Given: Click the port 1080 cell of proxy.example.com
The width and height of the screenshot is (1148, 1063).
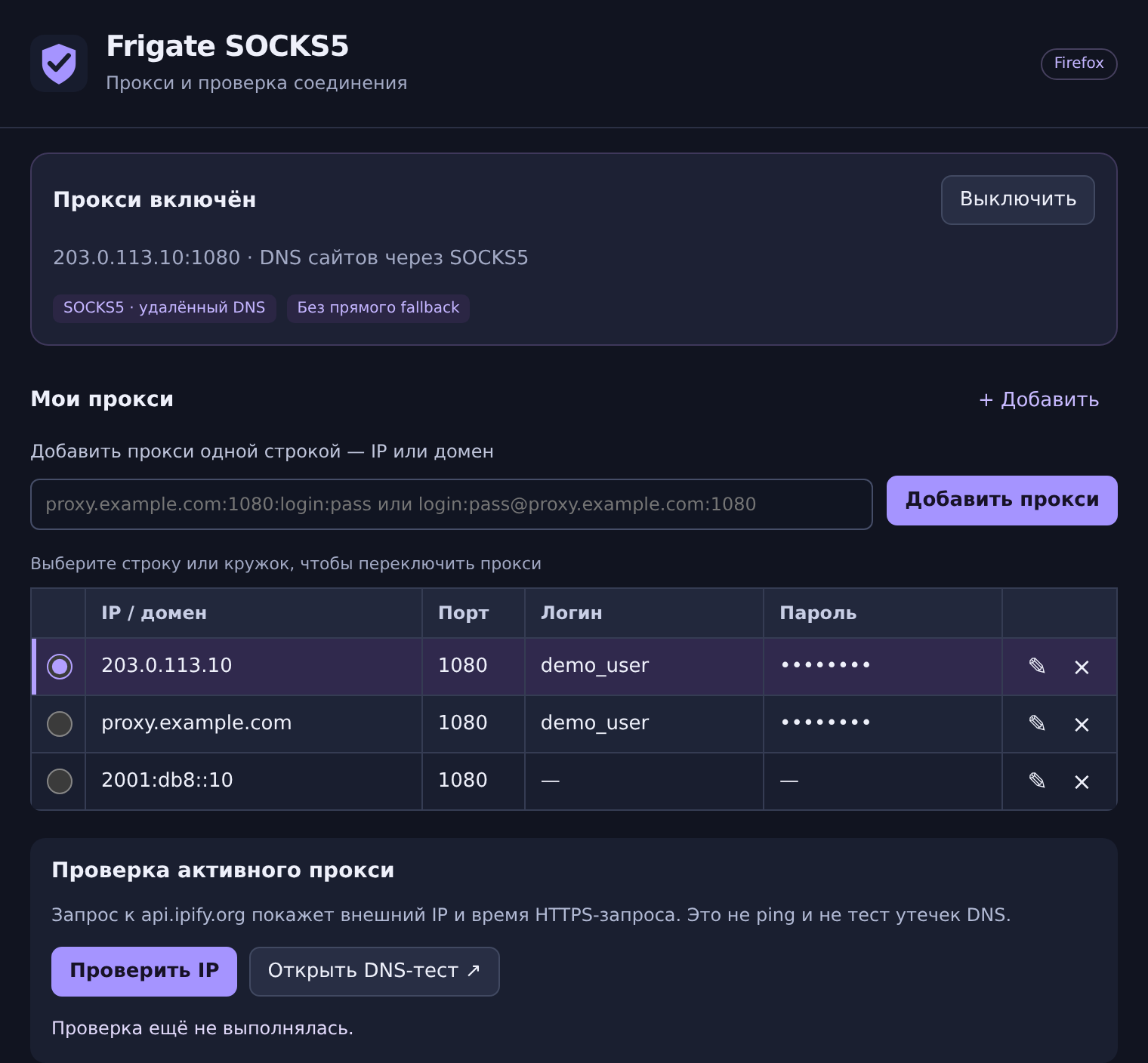Looking at the screenshot, I should [474, 724].
